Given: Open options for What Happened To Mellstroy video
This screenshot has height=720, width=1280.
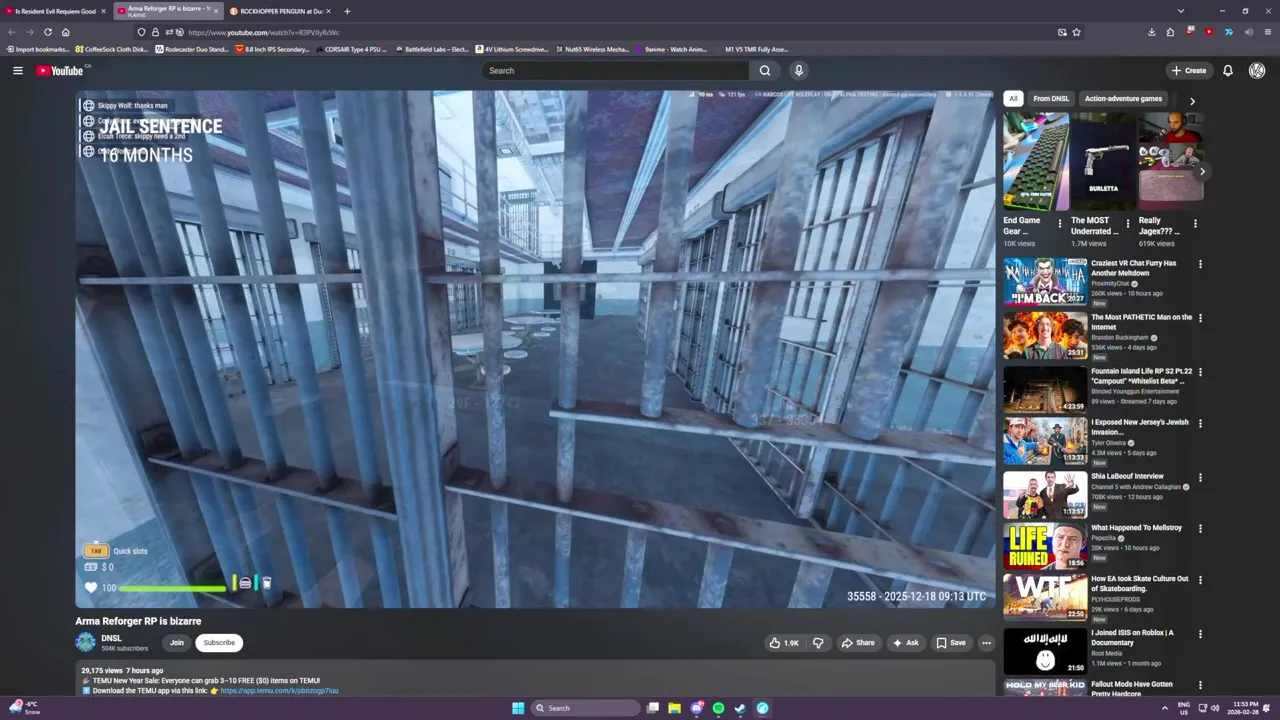Looking at the screenshot, I should [1200, 529].
